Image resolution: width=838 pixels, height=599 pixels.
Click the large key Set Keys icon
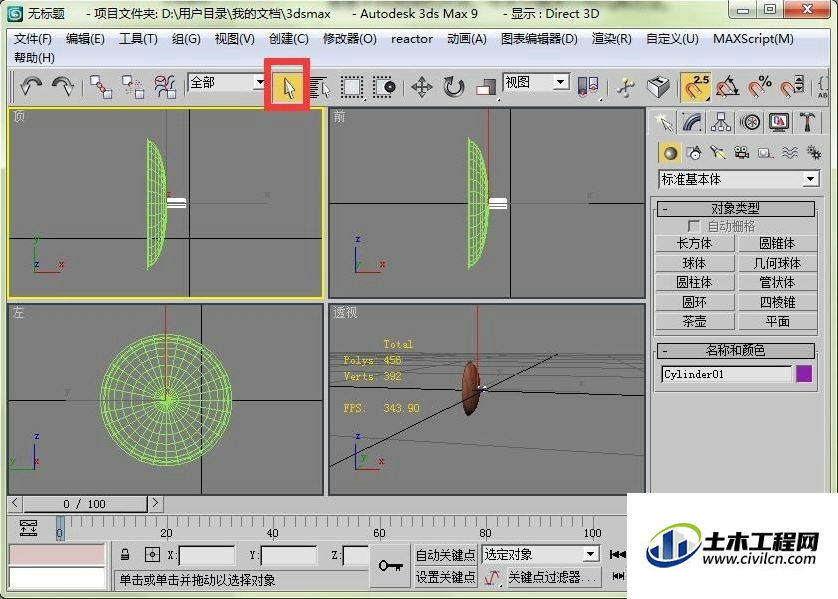pyautogui.click(x=391, y=565)
